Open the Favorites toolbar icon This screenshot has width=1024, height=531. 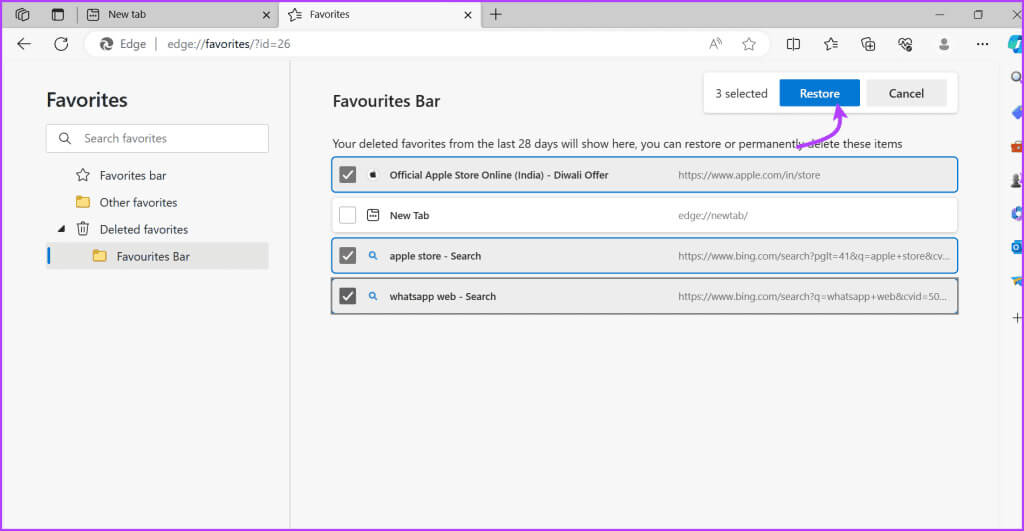pyautogui.click(x=831, y=44)
